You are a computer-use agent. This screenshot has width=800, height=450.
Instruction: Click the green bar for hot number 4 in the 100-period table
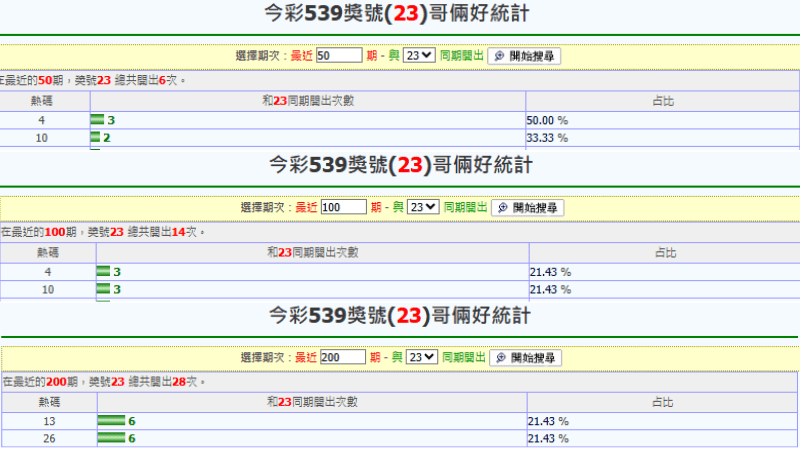tap(103, 271)
